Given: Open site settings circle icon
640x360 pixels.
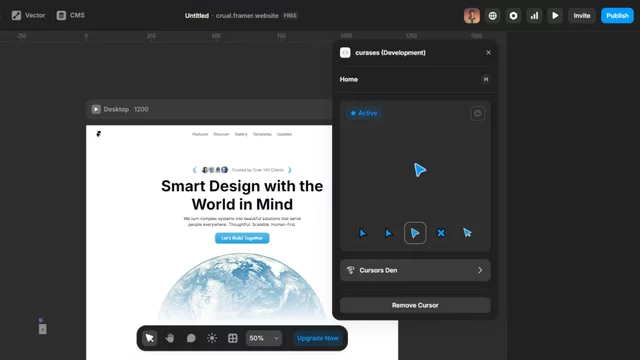Looking at the screenshot, I should point(513,16).
